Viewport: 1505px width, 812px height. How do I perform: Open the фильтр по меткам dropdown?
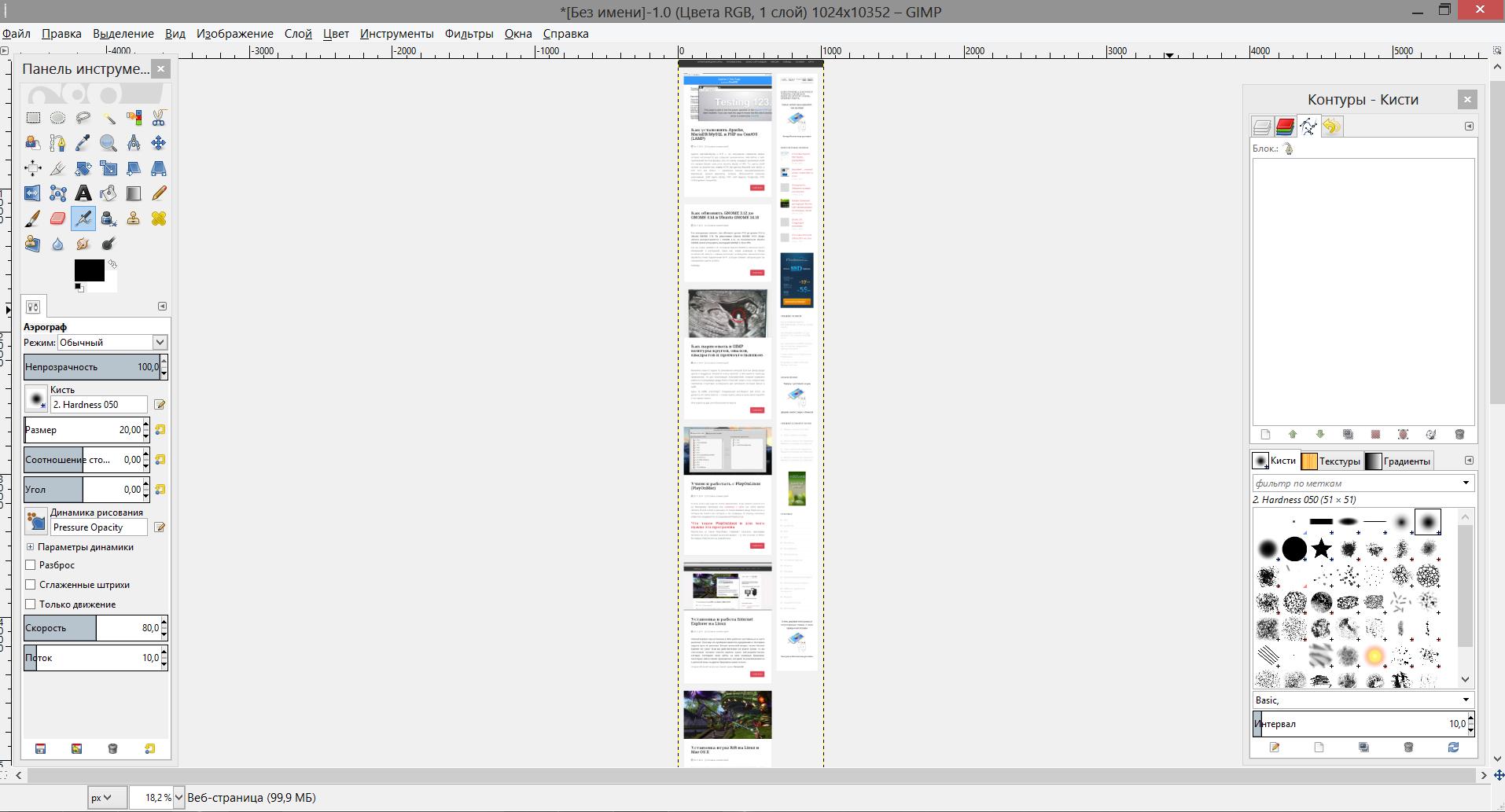(1466, 483)
